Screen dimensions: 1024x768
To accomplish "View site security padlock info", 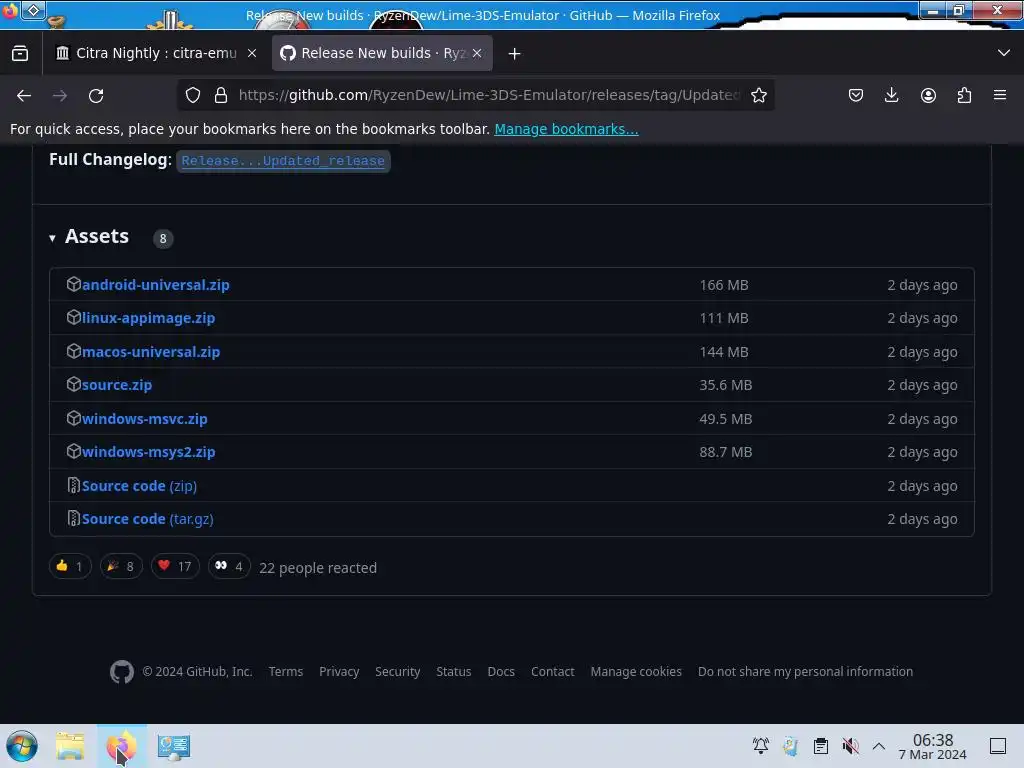I will click(x=221, y=95).
